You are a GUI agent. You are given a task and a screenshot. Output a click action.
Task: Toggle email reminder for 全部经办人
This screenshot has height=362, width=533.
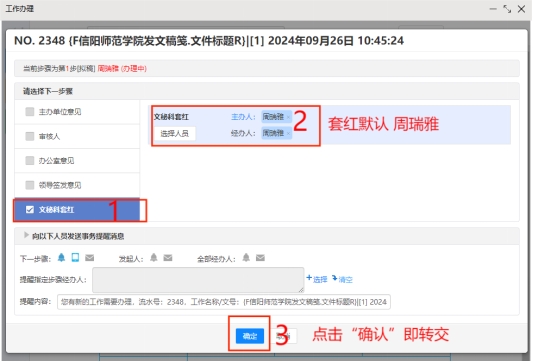click(x=260, y=258)
